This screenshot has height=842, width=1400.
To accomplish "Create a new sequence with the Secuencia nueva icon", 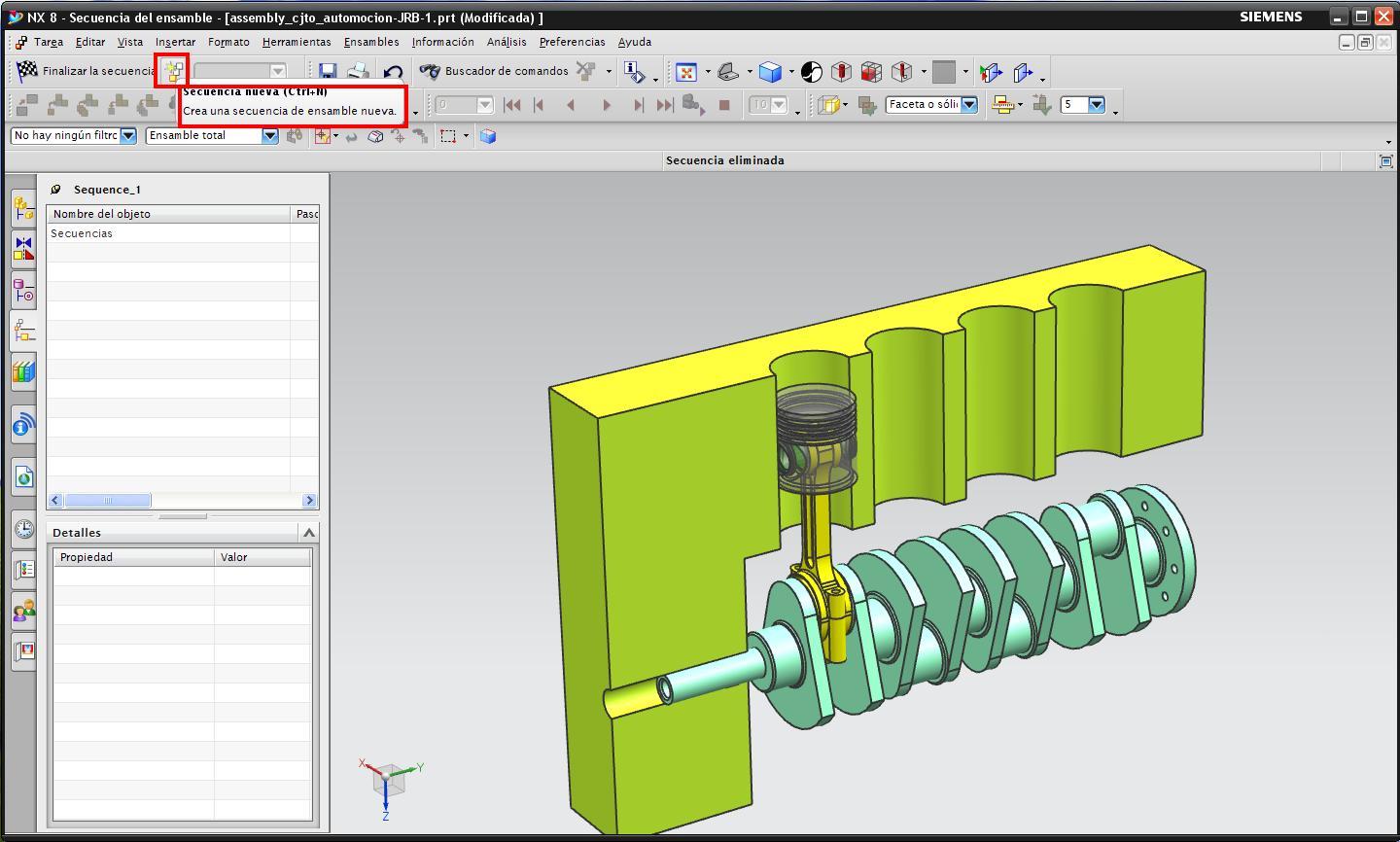I will click(173, 71).
